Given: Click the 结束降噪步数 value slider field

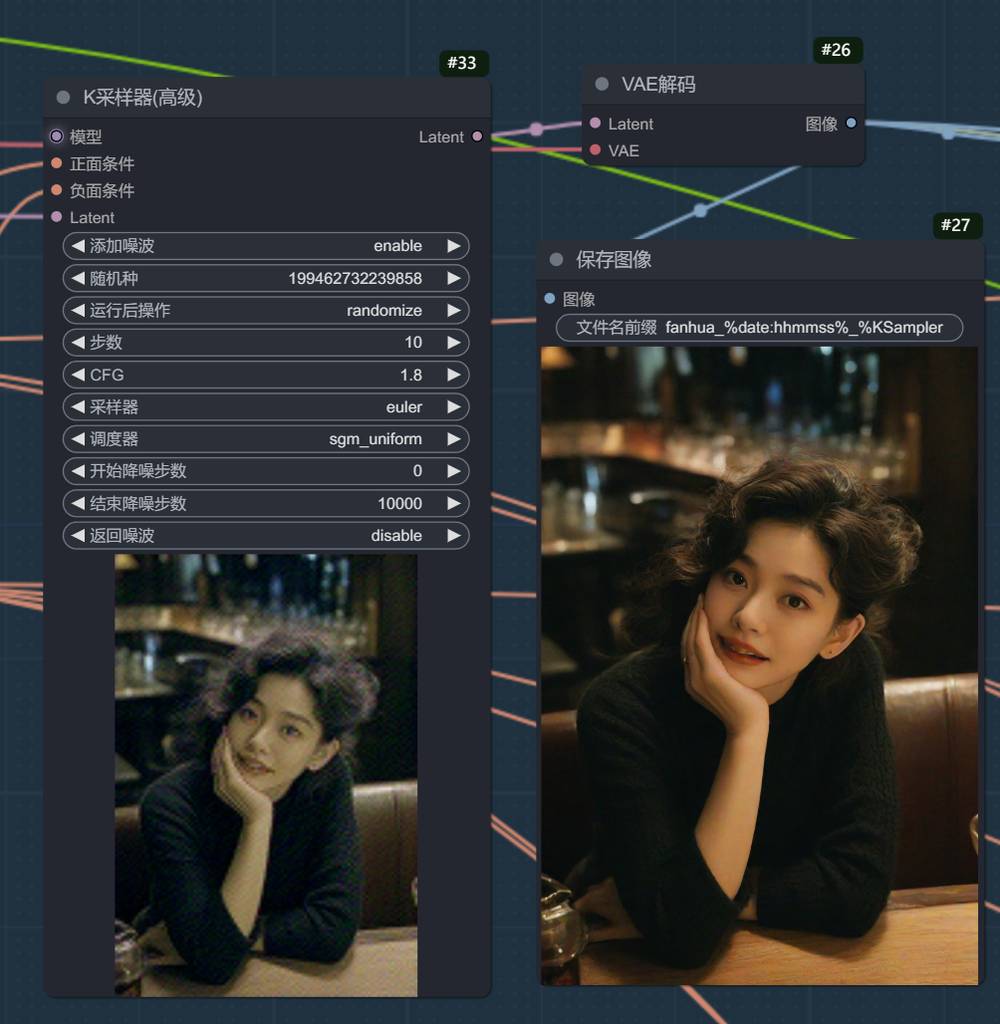Looking at the screenshot, I should (x=265, y=504).
